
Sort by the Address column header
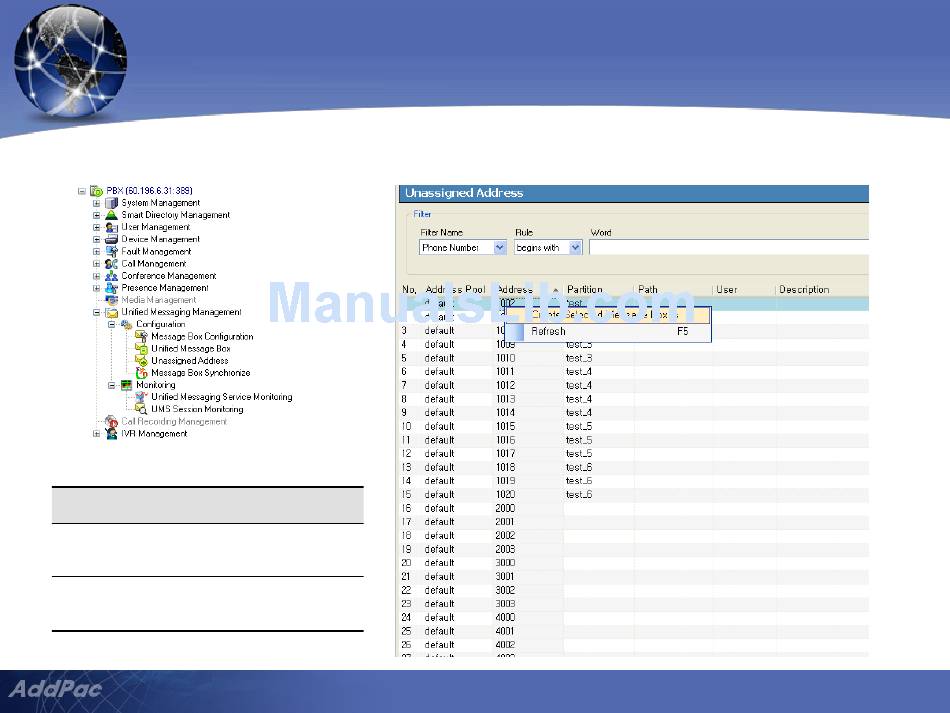515,290
